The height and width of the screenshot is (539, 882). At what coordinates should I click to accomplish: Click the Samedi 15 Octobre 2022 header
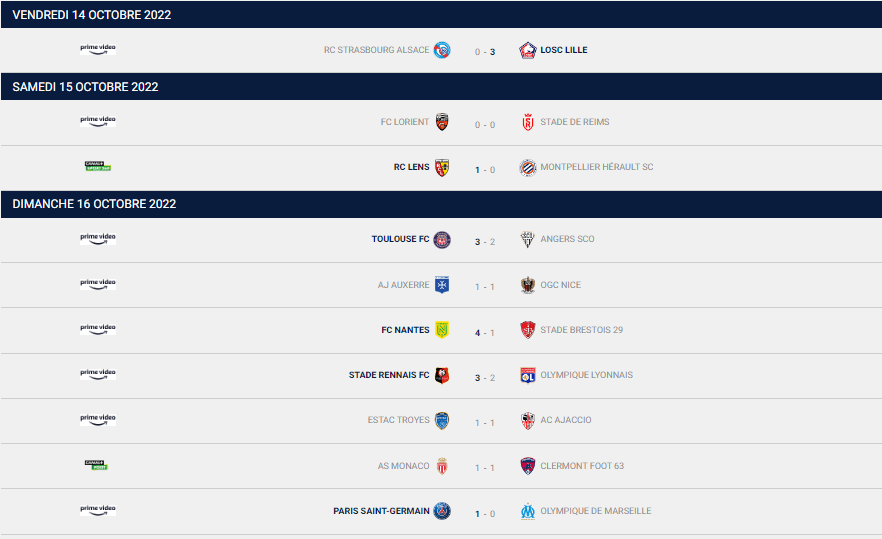[85, 87]
